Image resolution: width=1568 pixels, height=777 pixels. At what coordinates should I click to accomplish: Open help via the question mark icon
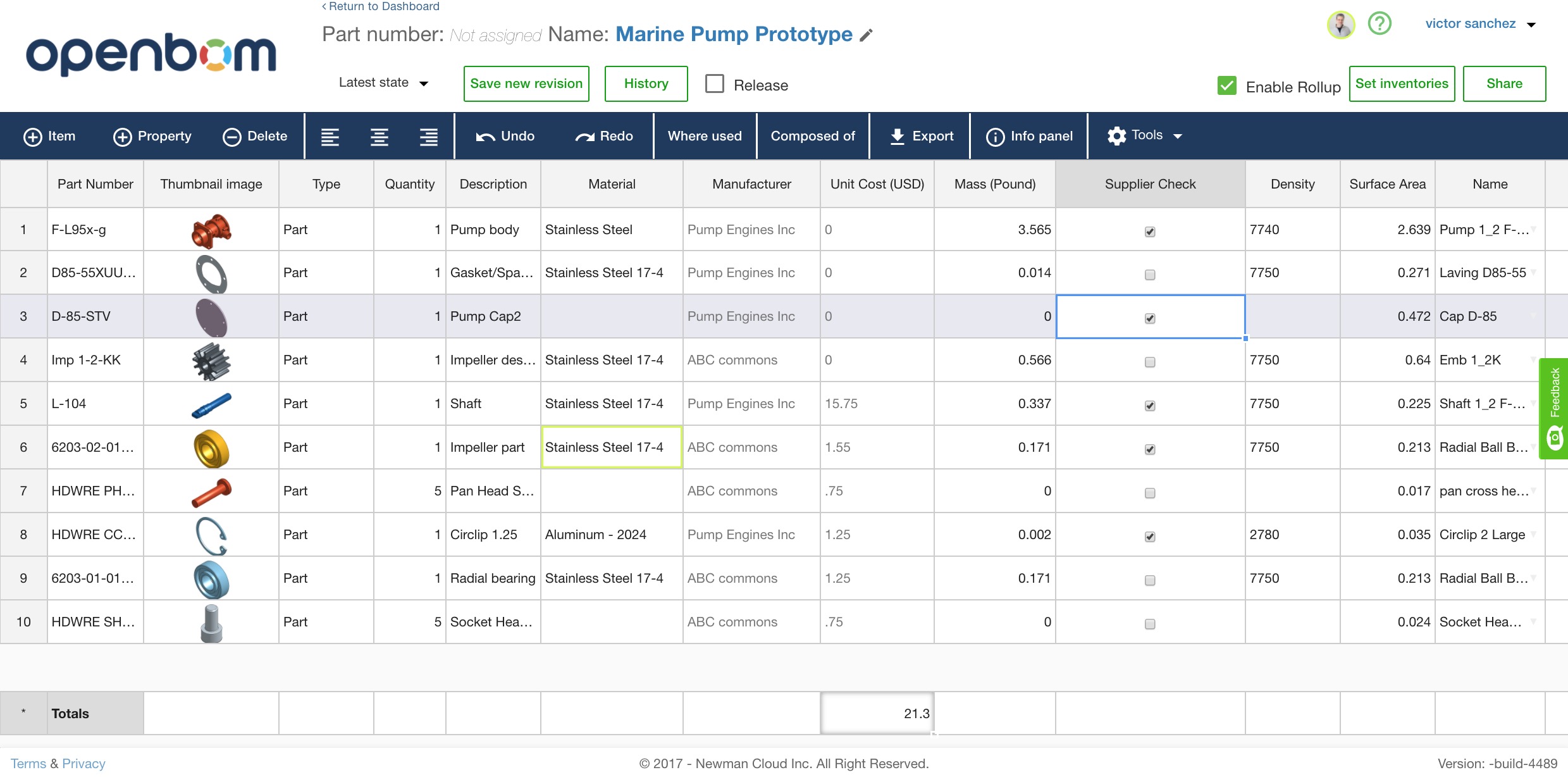tap(1380, 24)
